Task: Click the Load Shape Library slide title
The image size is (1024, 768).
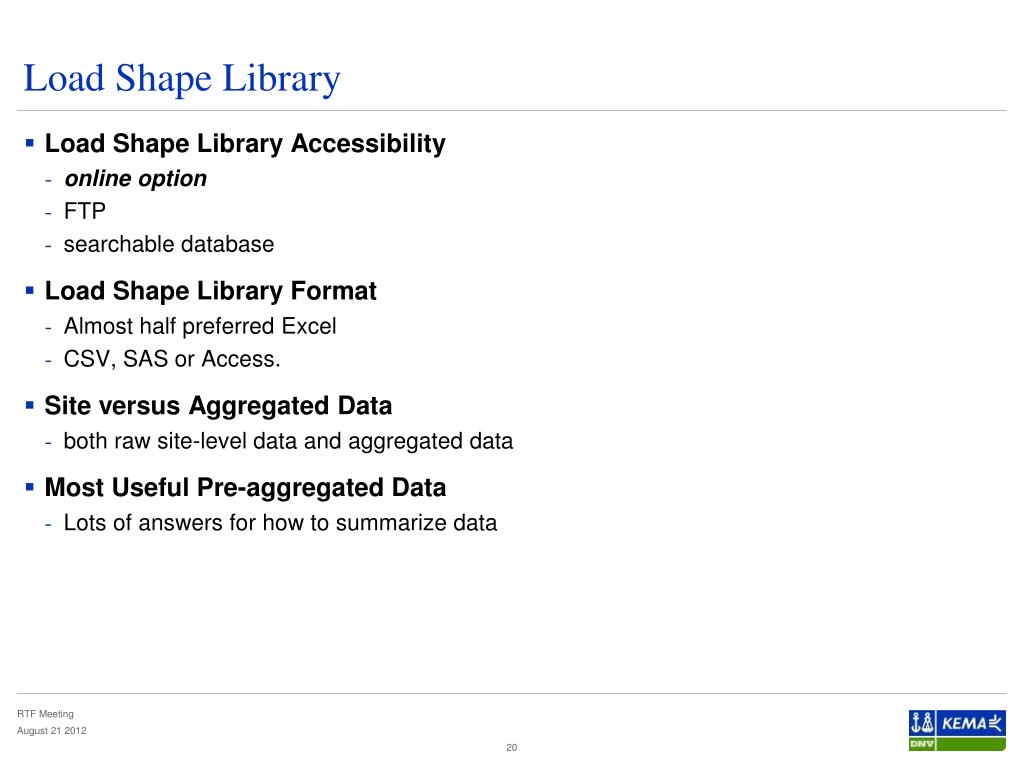Action: click(182, 79)
